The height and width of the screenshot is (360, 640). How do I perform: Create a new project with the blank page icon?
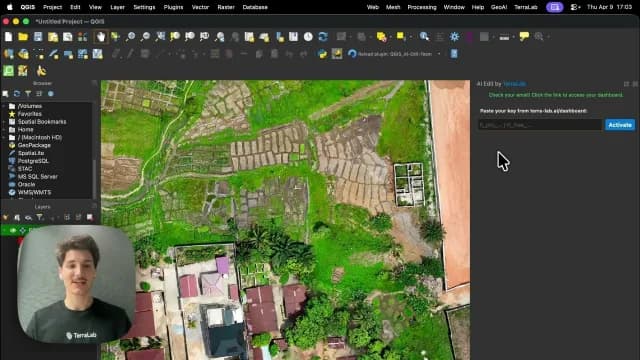point(9,37)
